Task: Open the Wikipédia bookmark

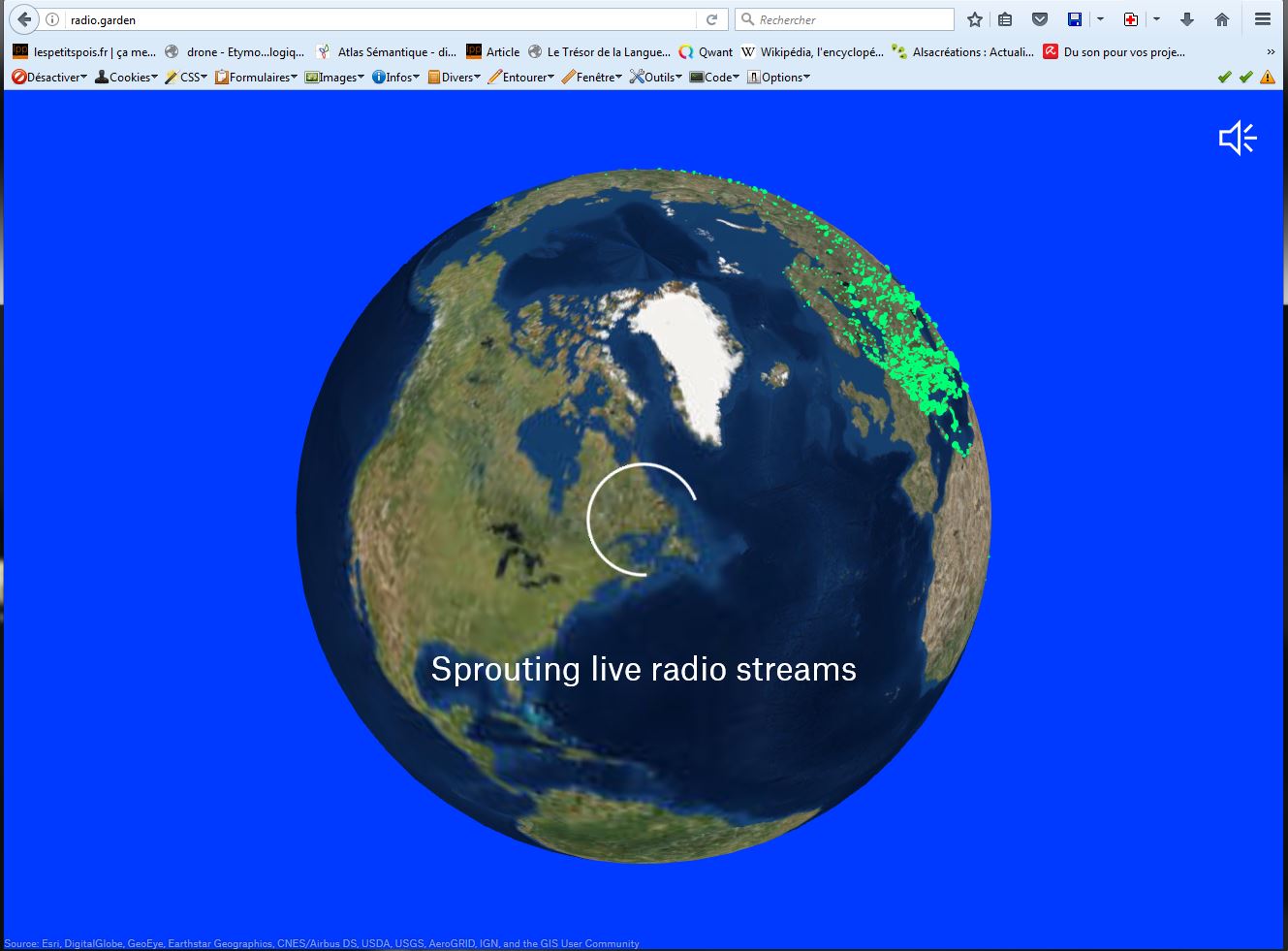Action: coord(812,52)
